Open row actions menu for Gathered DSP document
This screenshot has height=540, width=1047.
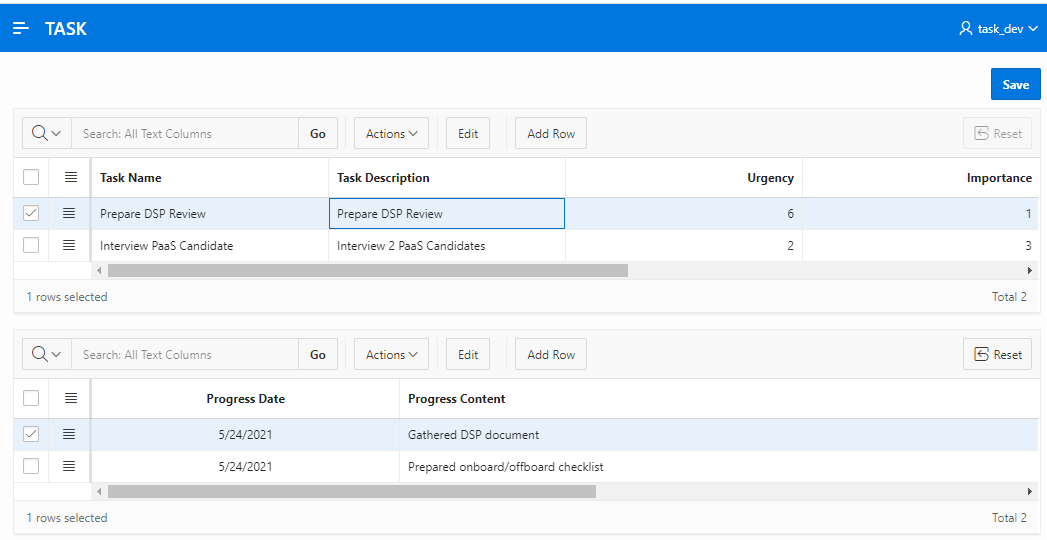pos(70,434)
